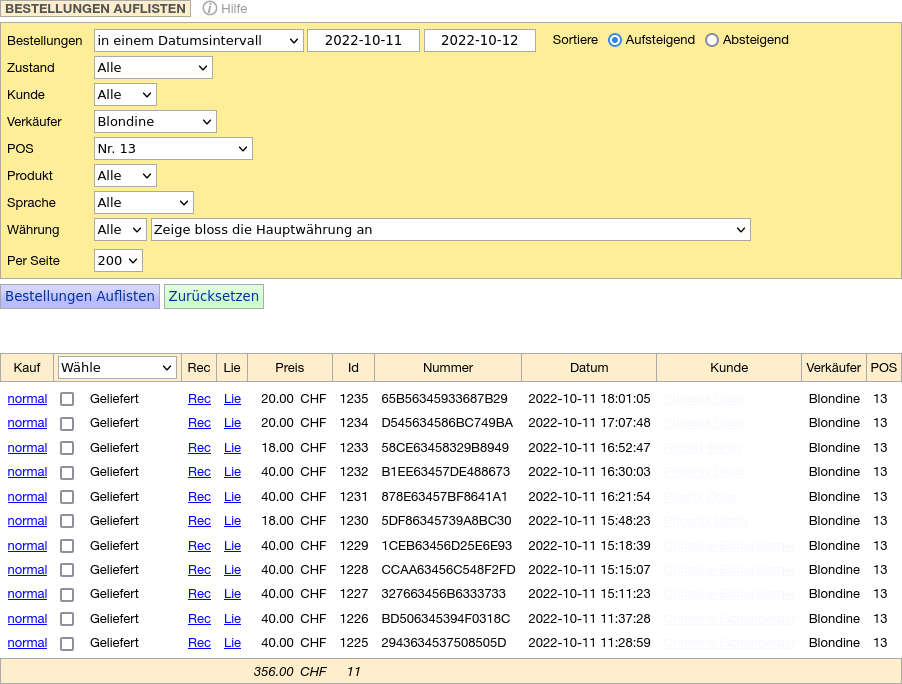
Task: Check the box for order 1230
Action: 67,521
